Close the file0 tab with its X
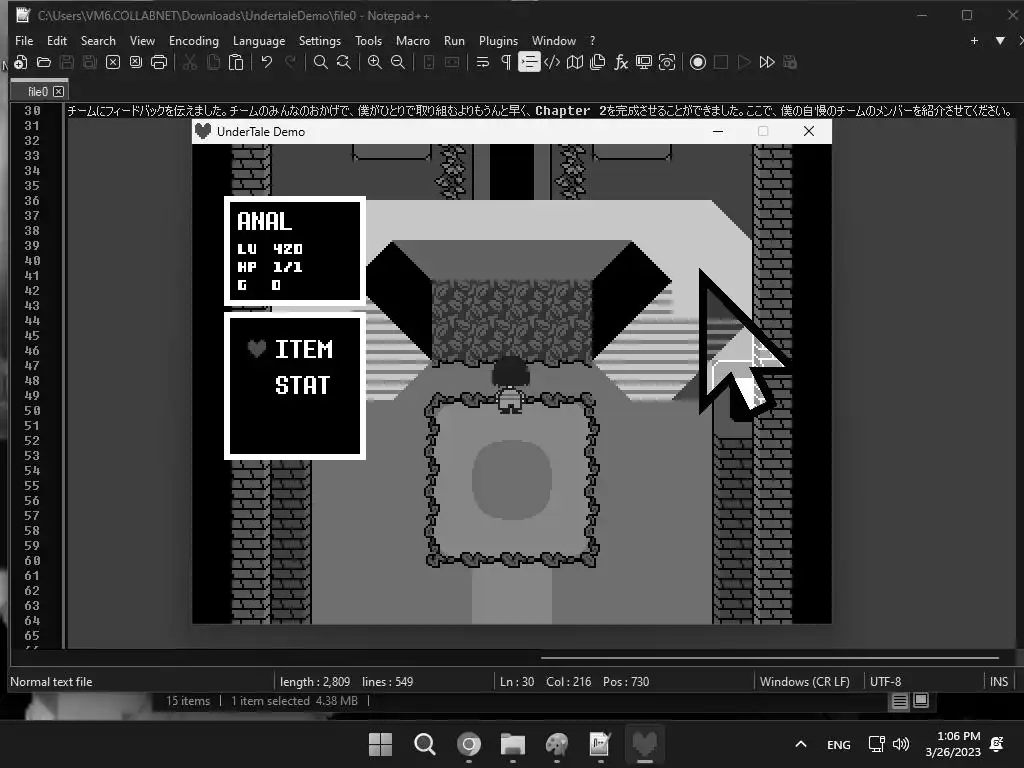 click(59, 91)
